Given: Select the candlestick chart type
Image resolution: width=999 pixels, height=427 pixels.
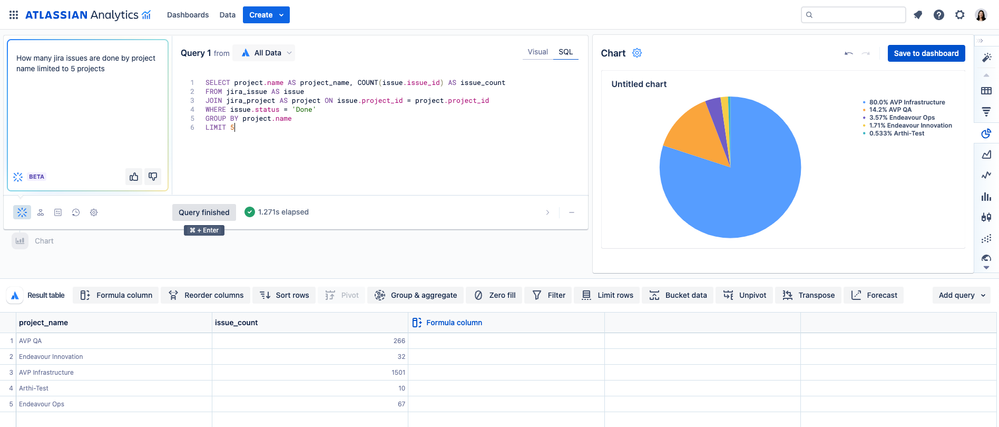Looking at the screenshot, I should [986, 217].
